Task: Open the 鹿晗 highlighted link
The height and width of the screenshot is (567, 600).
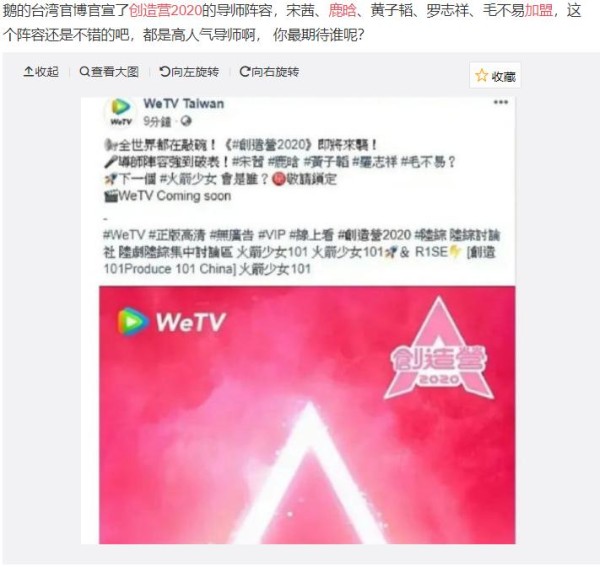Action: [342, 11]
